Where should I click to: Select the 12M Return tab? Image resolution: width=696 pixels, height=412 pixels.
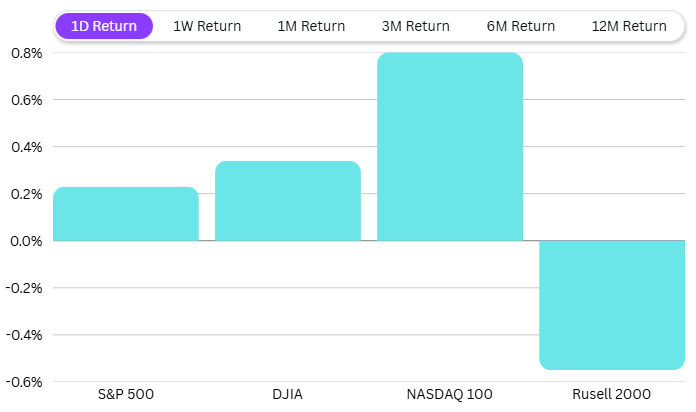628,26
